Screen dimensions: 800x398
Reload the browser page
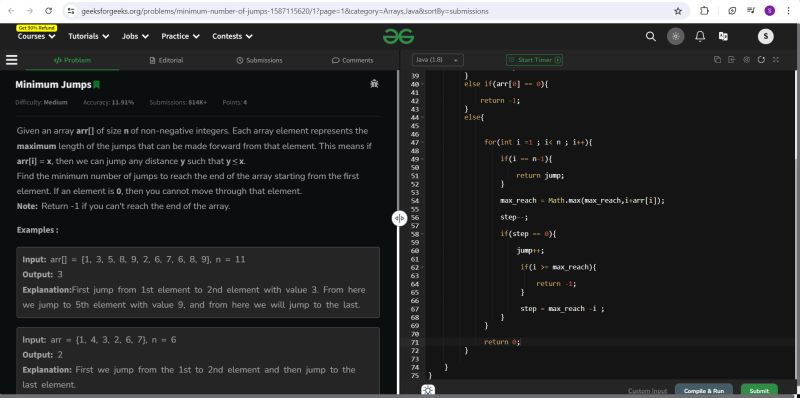pos(48,11)
